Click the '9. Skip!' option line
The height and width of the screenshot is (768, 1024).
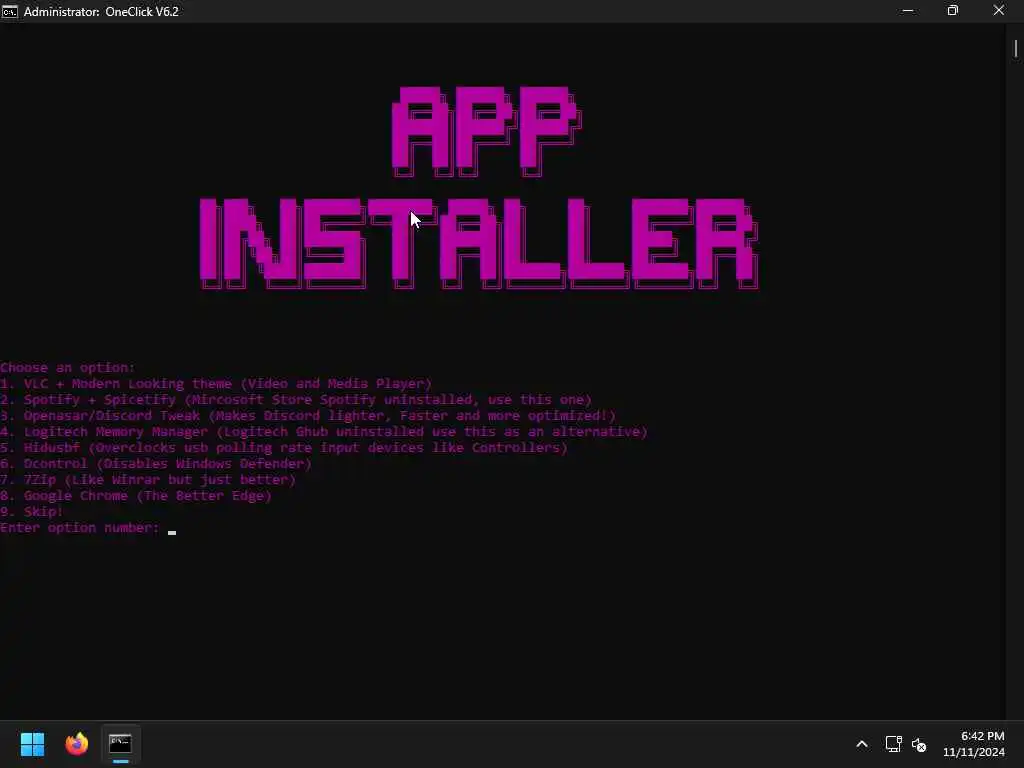coord(31,511)
